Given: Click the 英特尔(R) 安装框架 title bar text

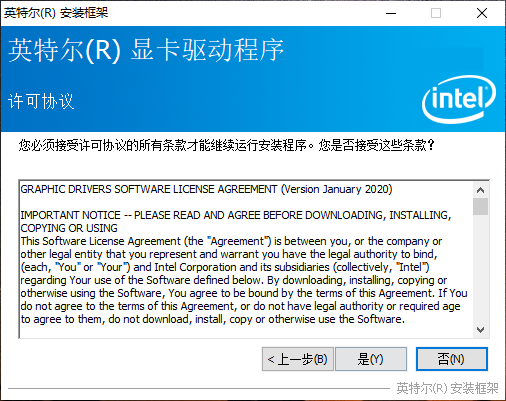Looking at the screenshot, I should click(56, 13).
